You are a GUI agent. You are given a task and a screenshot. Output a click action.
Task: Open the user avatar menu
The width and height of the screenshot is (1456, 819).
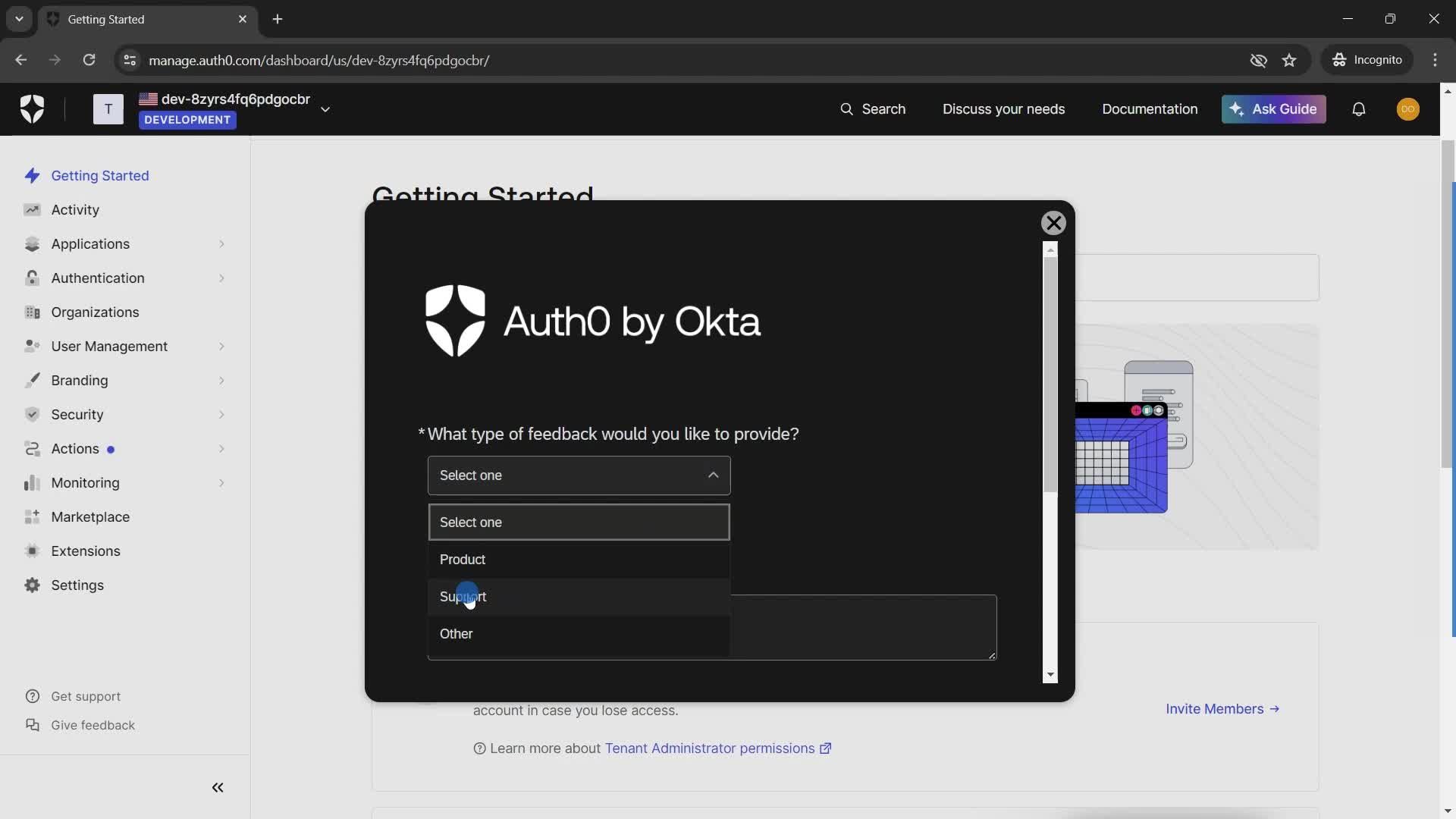(1408, 109)
